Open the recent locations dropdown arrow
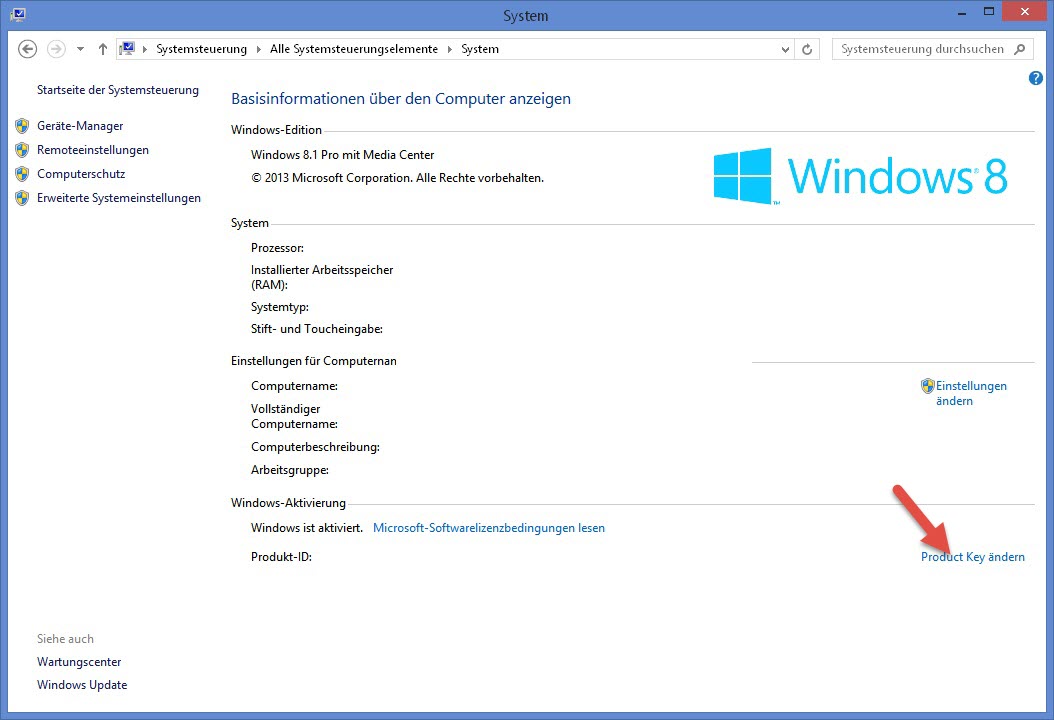This screenshot has width=1054, height=720. 80,49
